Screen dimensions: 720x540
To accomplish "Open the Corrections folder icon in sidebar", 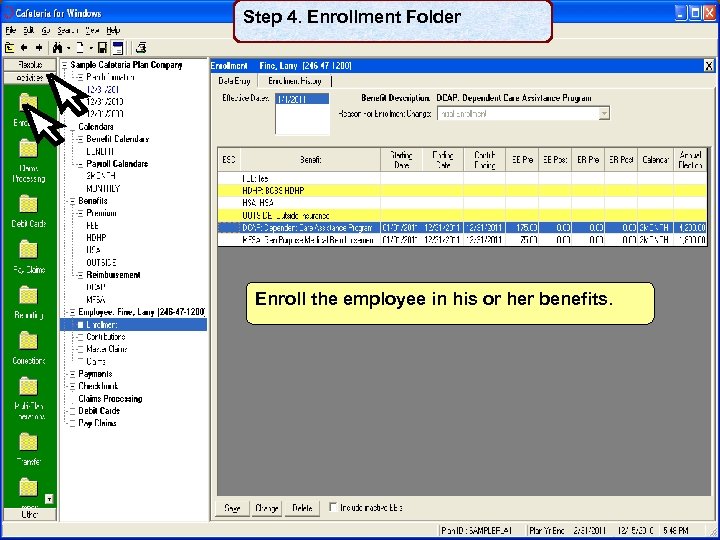I will coord(28,341).
